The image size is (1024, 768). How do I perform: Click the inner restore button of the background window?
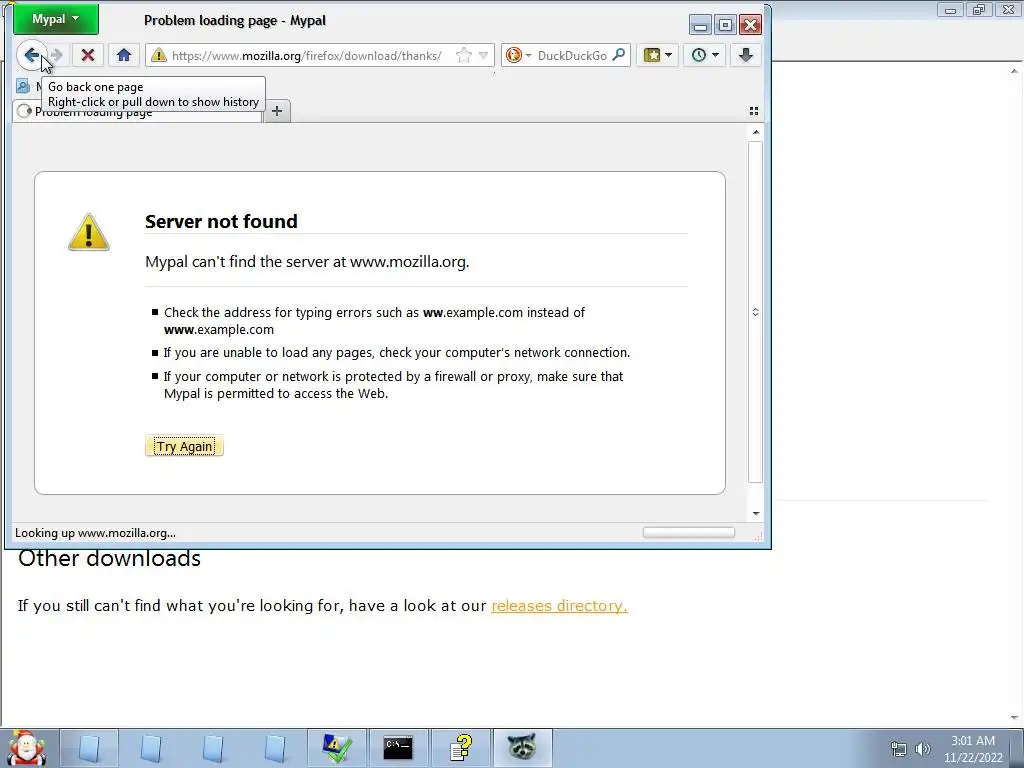click(x=979, y=10)
